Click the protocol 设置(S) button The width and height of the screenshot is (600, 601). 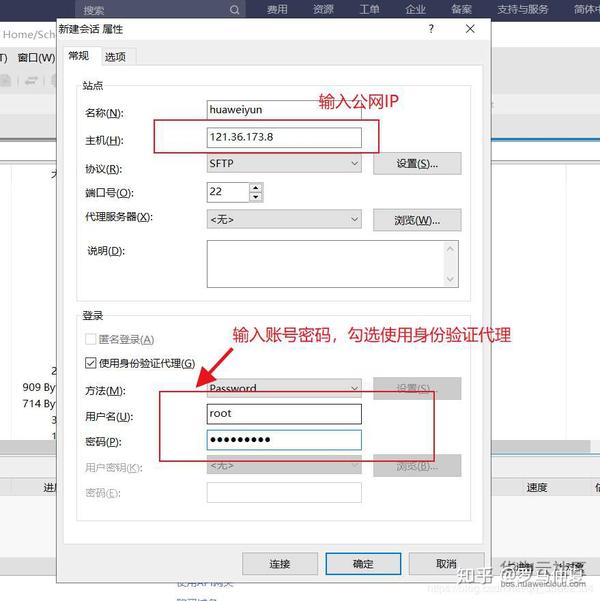pos(417,164)
